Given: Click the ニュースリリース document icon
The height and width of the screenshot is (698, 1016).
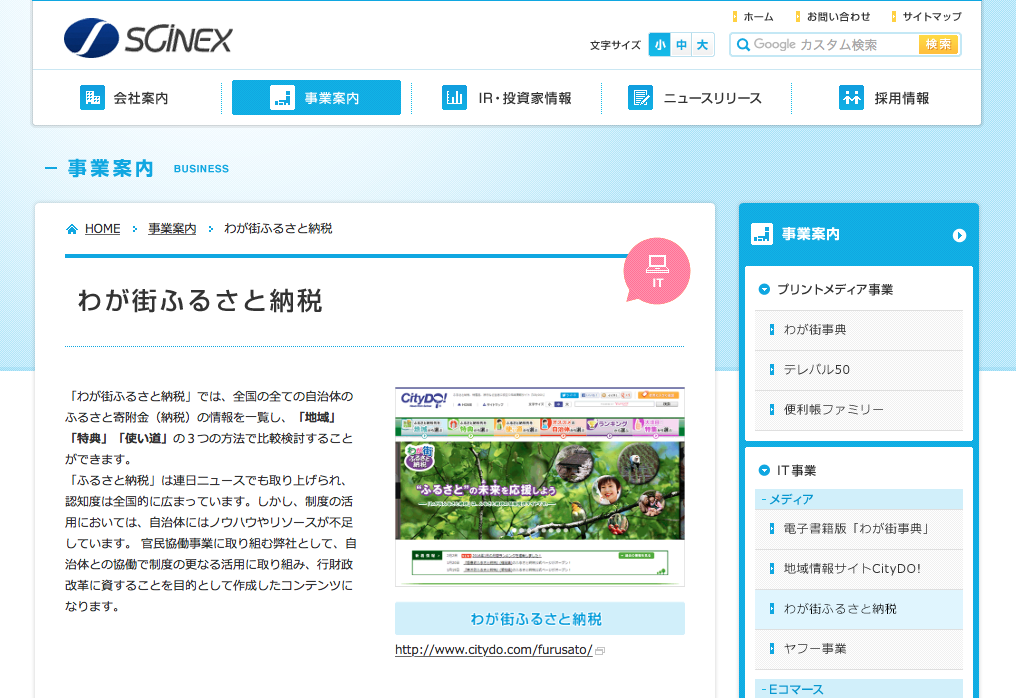Looking at the screenshot, I should pyautogui.click(x=640, y=98).
